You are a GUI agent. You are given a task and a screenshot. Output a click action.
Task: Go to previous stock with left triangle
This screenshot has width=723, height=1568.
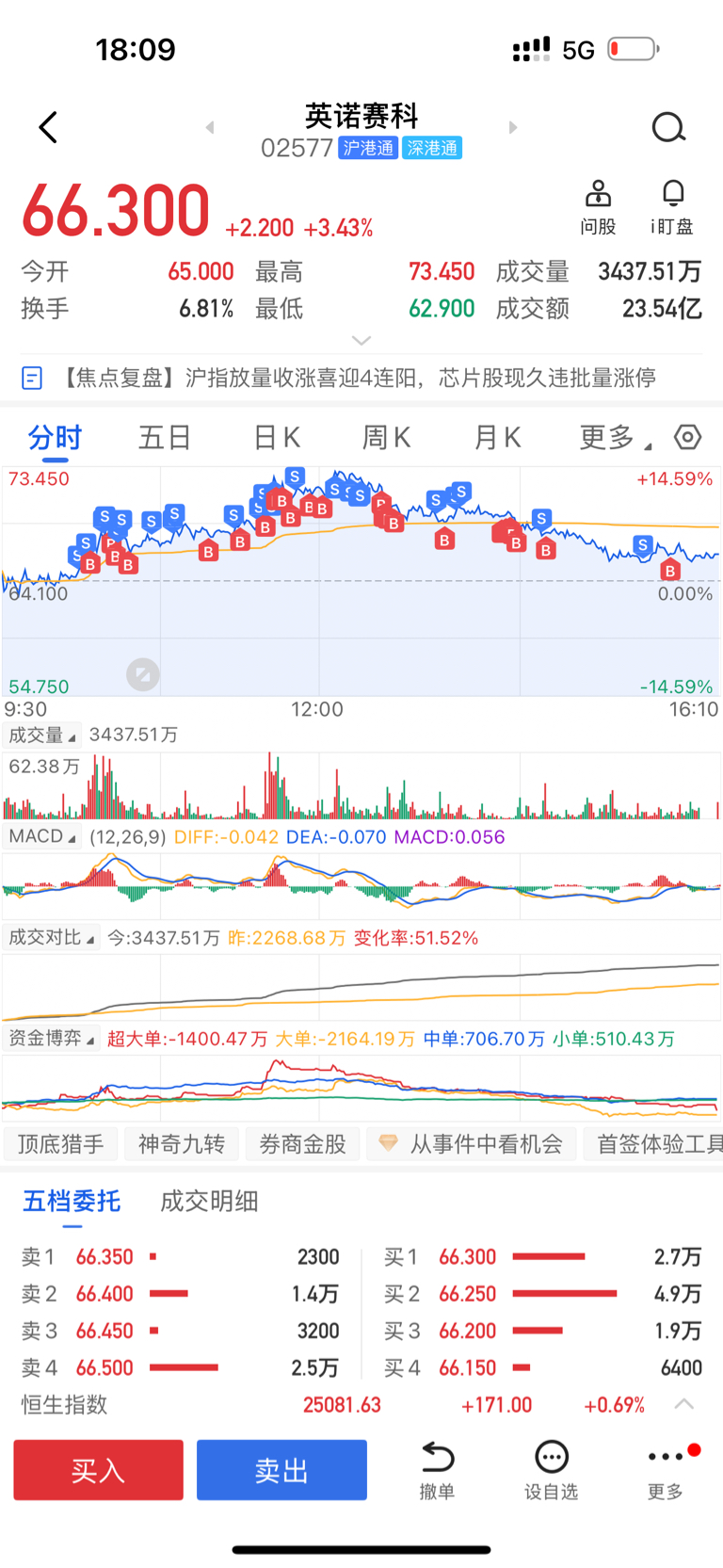210,127
